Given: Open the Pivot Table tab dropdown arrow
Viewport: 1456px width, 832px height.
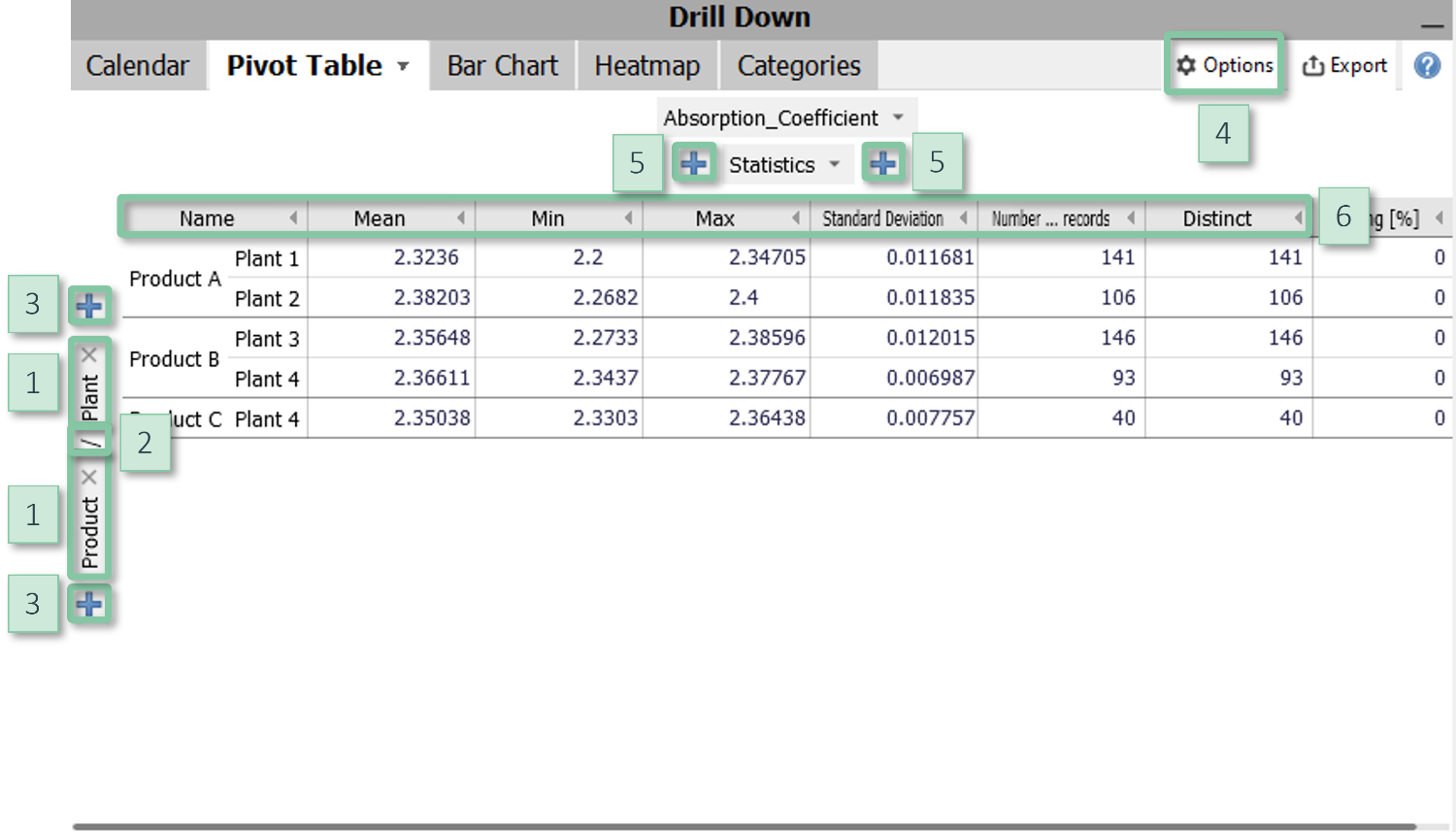Looking at the screenshot, I should [403, 67].
